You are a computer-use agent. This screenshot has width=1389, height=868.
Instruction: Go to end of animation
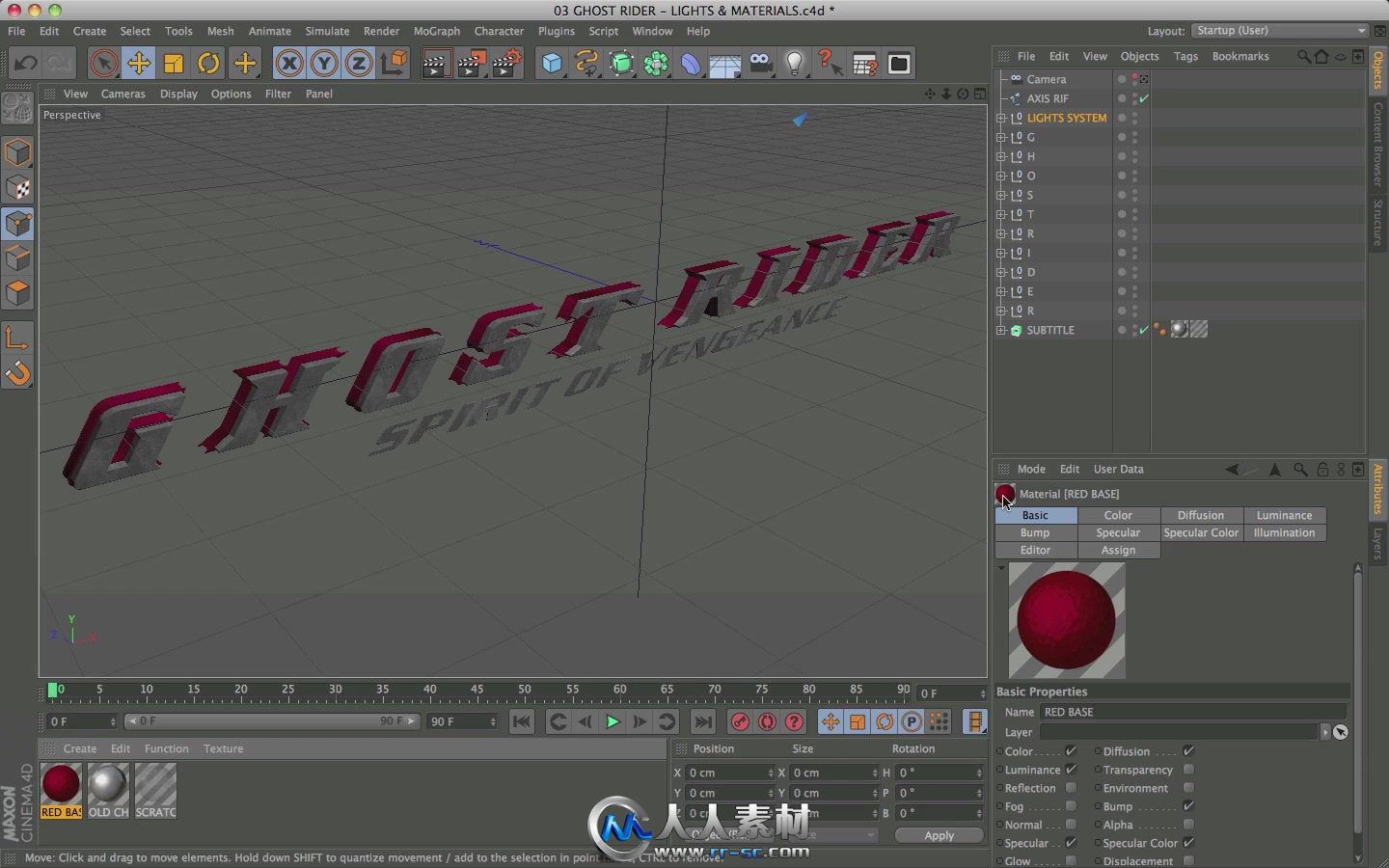click(703, 721)
